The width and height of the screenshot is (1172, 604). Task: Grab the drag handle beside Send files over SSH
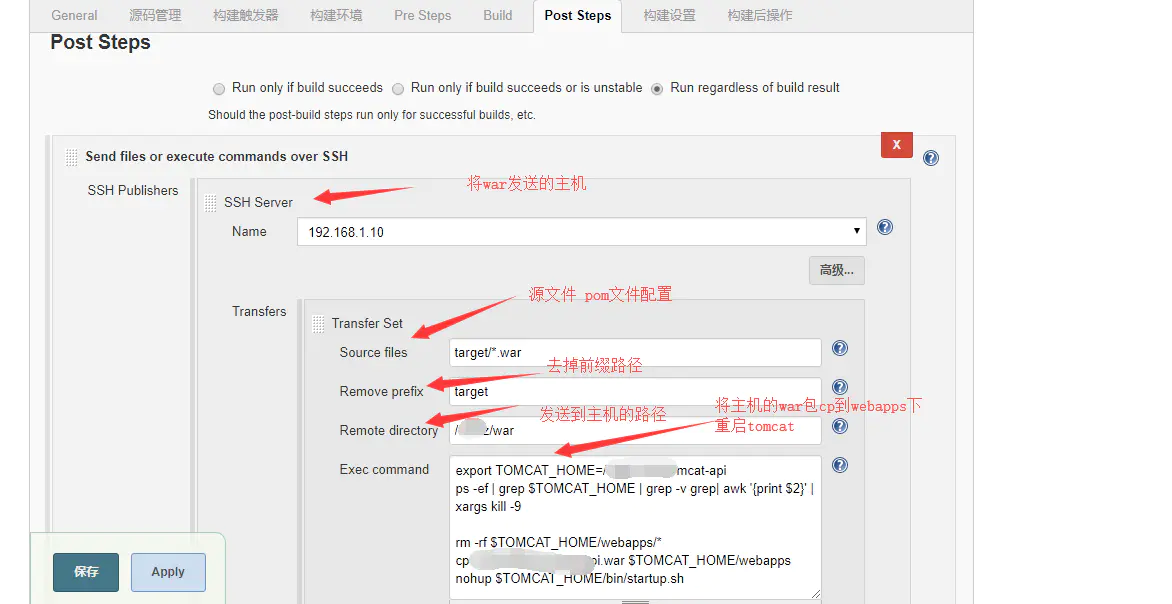click(x=72, y=157)
